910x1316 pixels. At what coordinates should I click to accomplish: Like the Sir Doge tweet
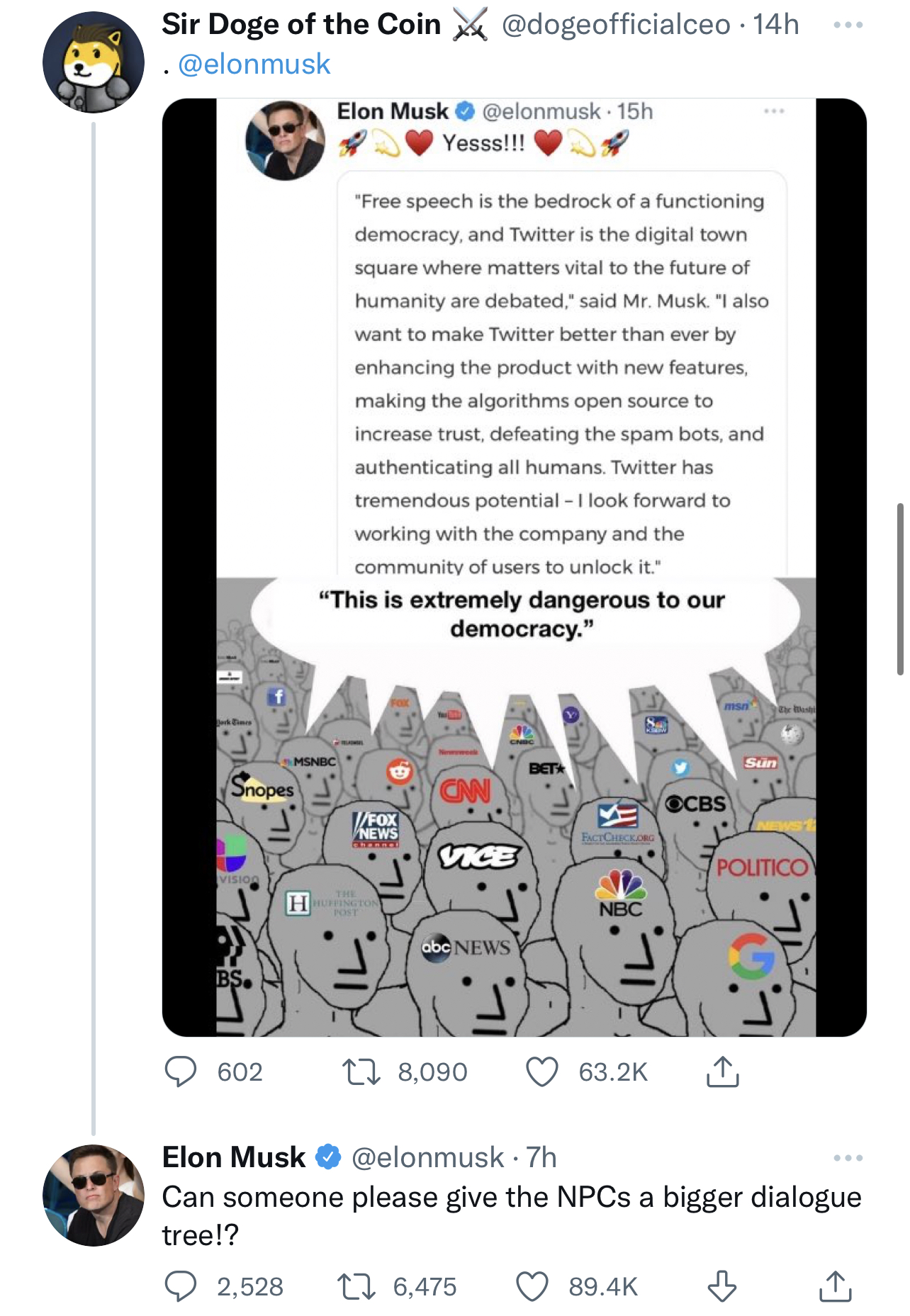tap(542, 1072)
